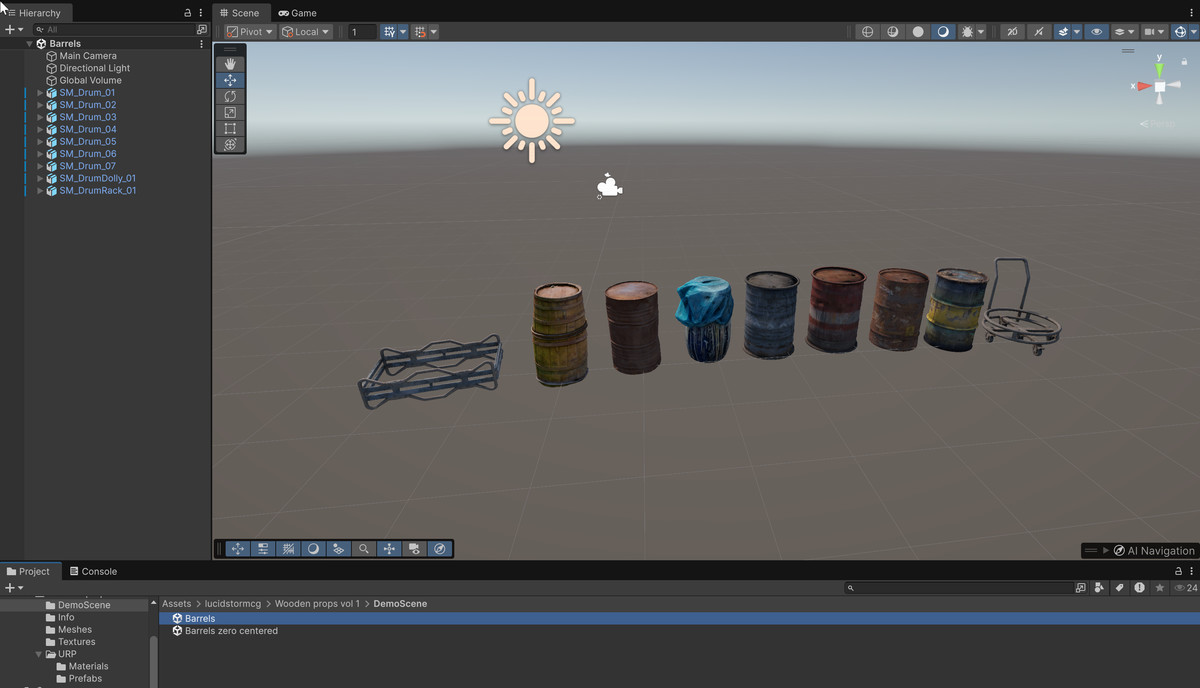Screen dimensions: 1200x688
Task: Click the Hierarchy search field
Action: pyautogui.click(x=115, y=30)
